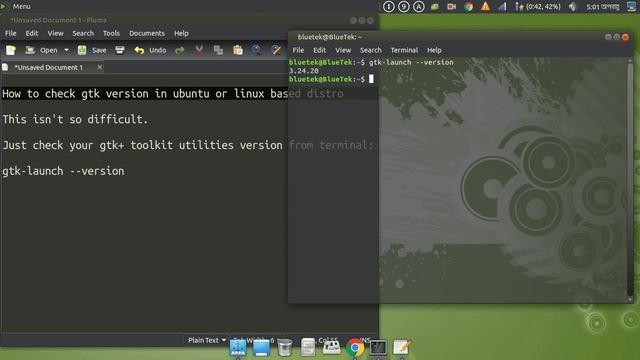Open the terminal's View menu
Image resolution: width=640 pixels, height=360 pixels.
343,50
